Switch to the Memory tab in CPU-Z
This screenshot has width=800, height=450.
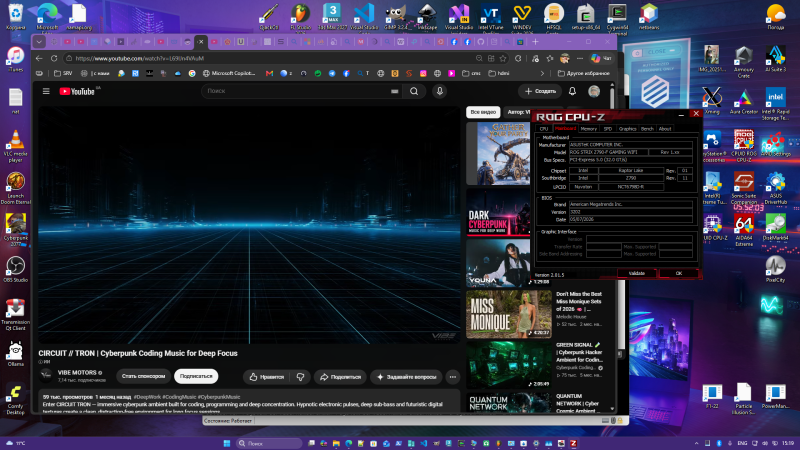[x=588, y=129]
